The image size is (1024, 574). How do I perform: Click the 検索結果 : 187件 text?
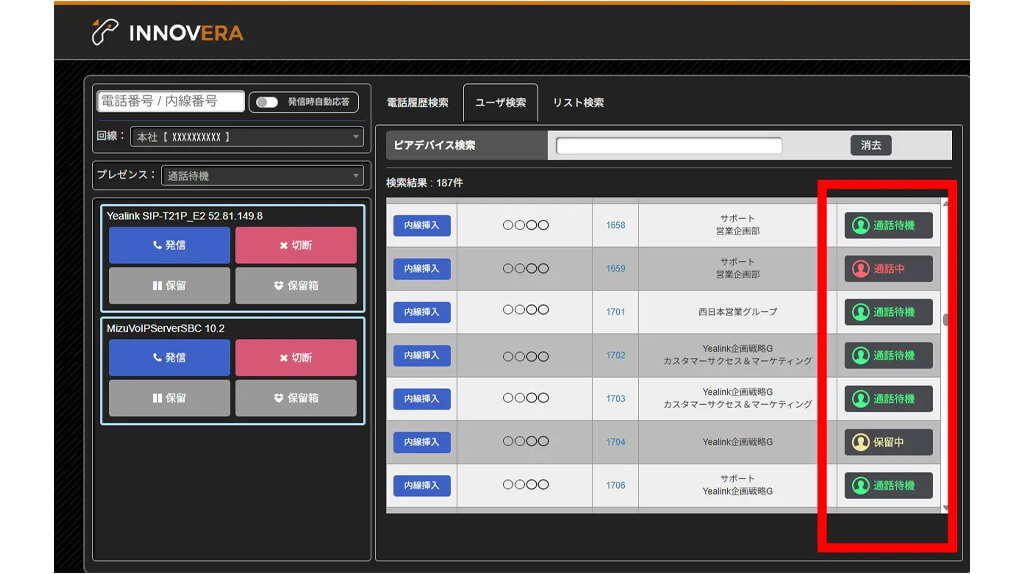pyautogui.click(x=424, y=183)
